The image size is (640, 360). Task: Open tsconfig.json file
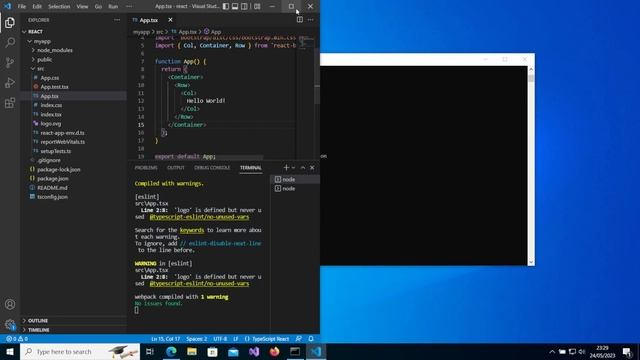click(73, 197)
